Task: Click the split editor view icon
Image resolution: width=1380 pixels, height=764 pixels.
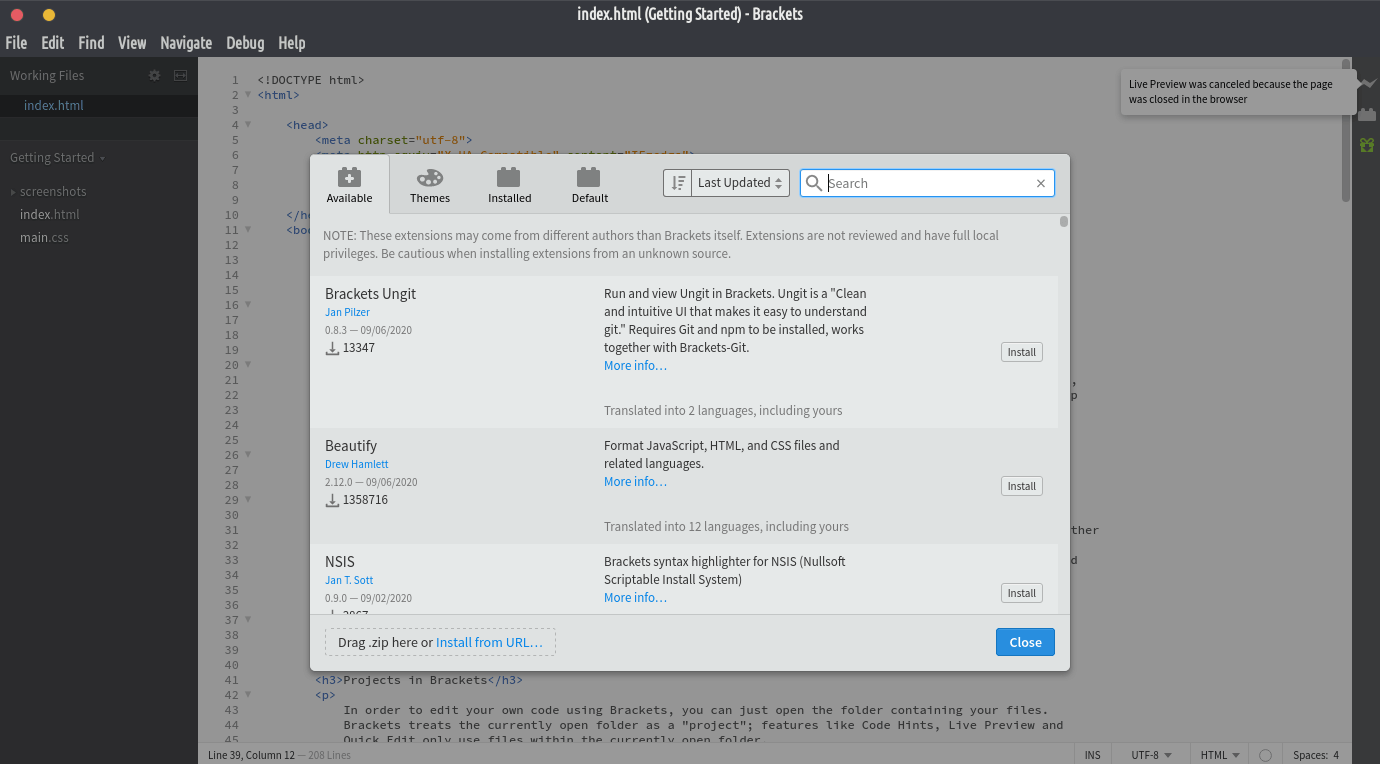Action: 181,75
